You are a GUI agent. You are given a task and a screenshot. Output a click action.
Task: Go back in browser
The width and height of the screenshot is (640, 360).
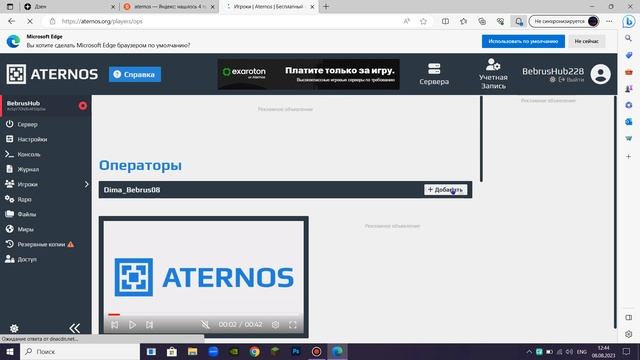pyautogui.click(x=11, y=21)
